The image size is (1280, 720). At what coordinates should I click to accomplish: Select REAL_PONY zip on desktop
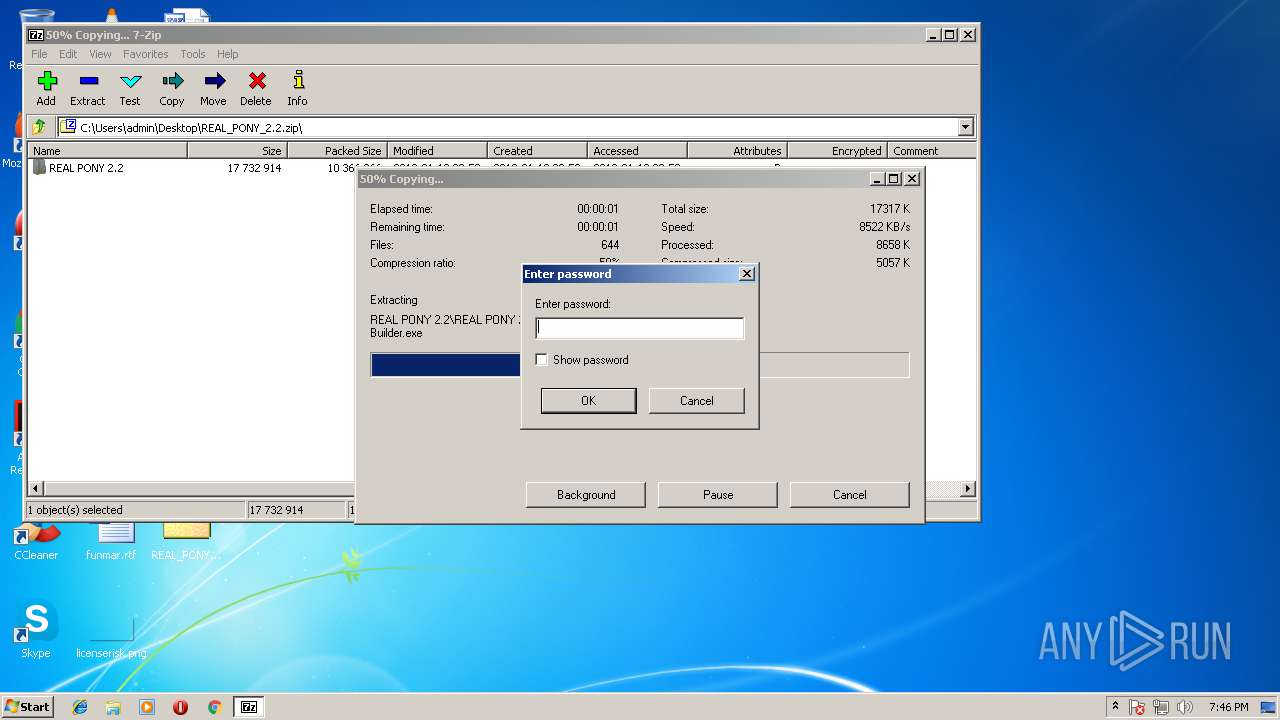(186, 541)
